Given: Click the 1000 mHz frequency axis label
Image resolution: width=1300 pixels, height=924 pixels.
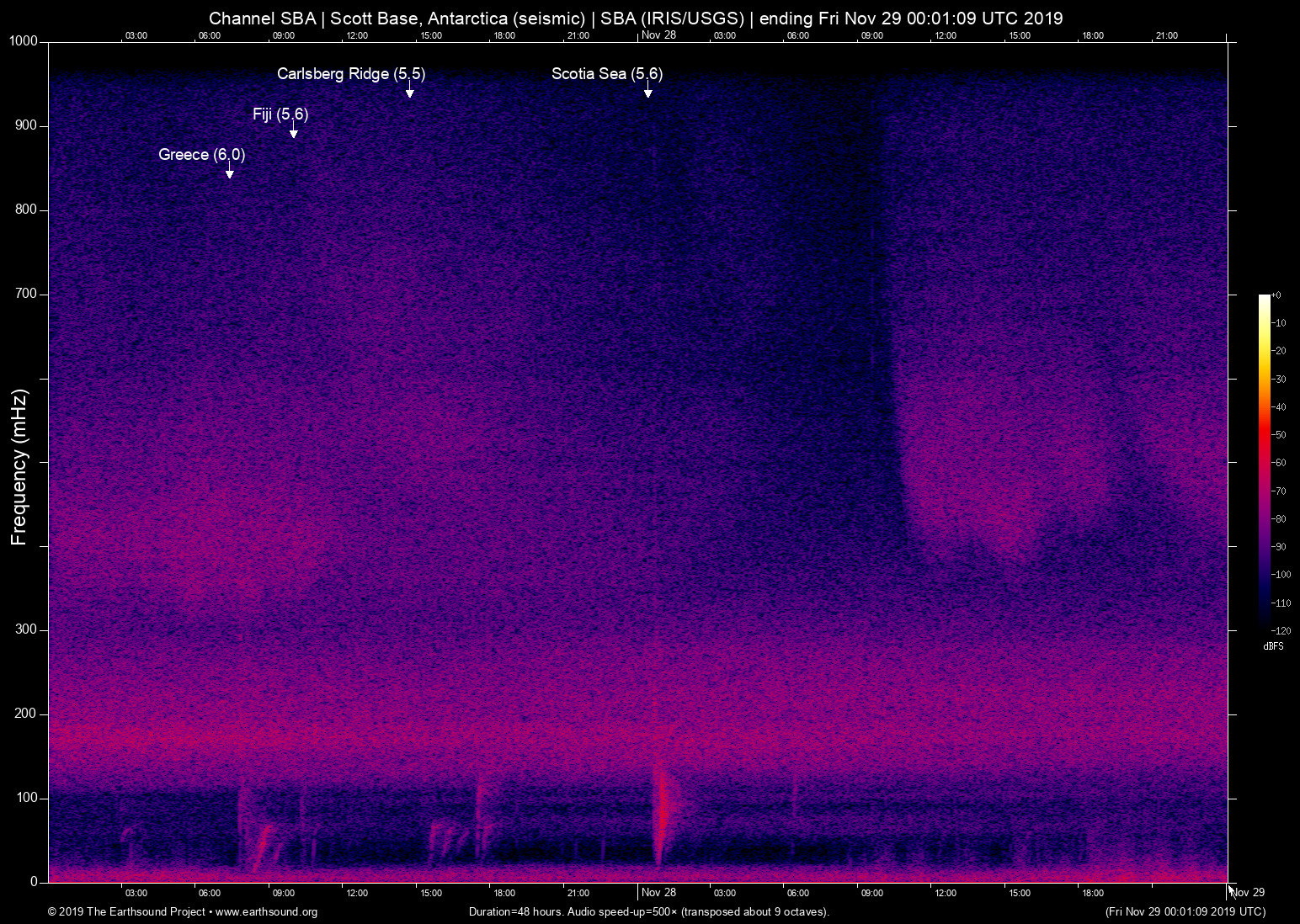Looking at the screenshot, I should pos(23,41).
